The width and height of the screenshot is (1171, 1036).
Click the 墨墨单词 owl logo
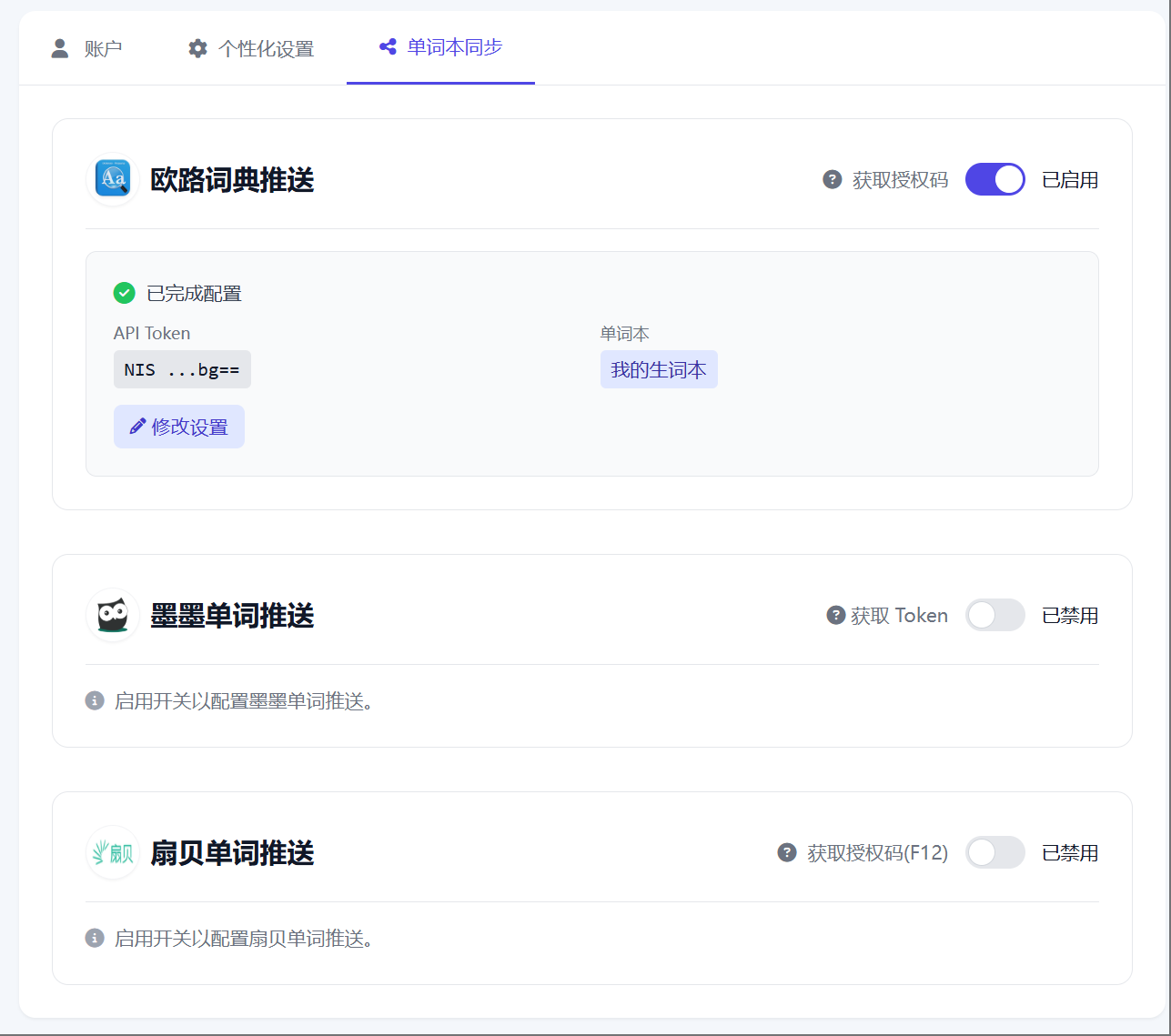pyautogui.click(x=113, y=615)
